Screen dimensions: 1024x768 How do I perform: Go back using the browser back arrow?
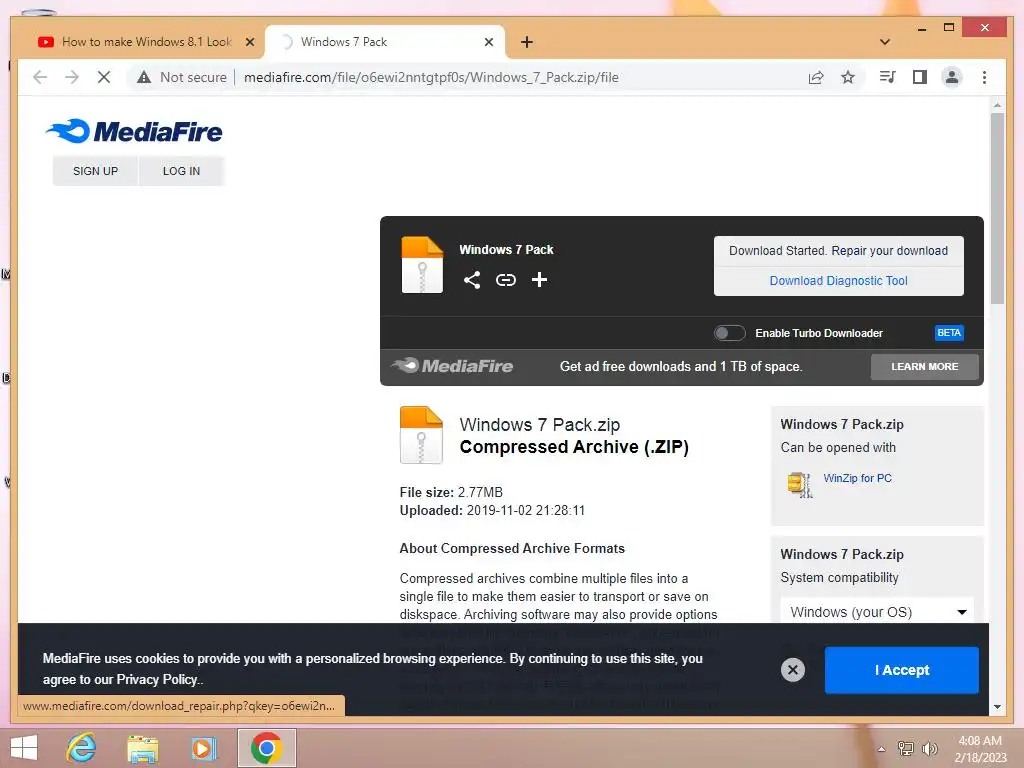click(40, 77)
